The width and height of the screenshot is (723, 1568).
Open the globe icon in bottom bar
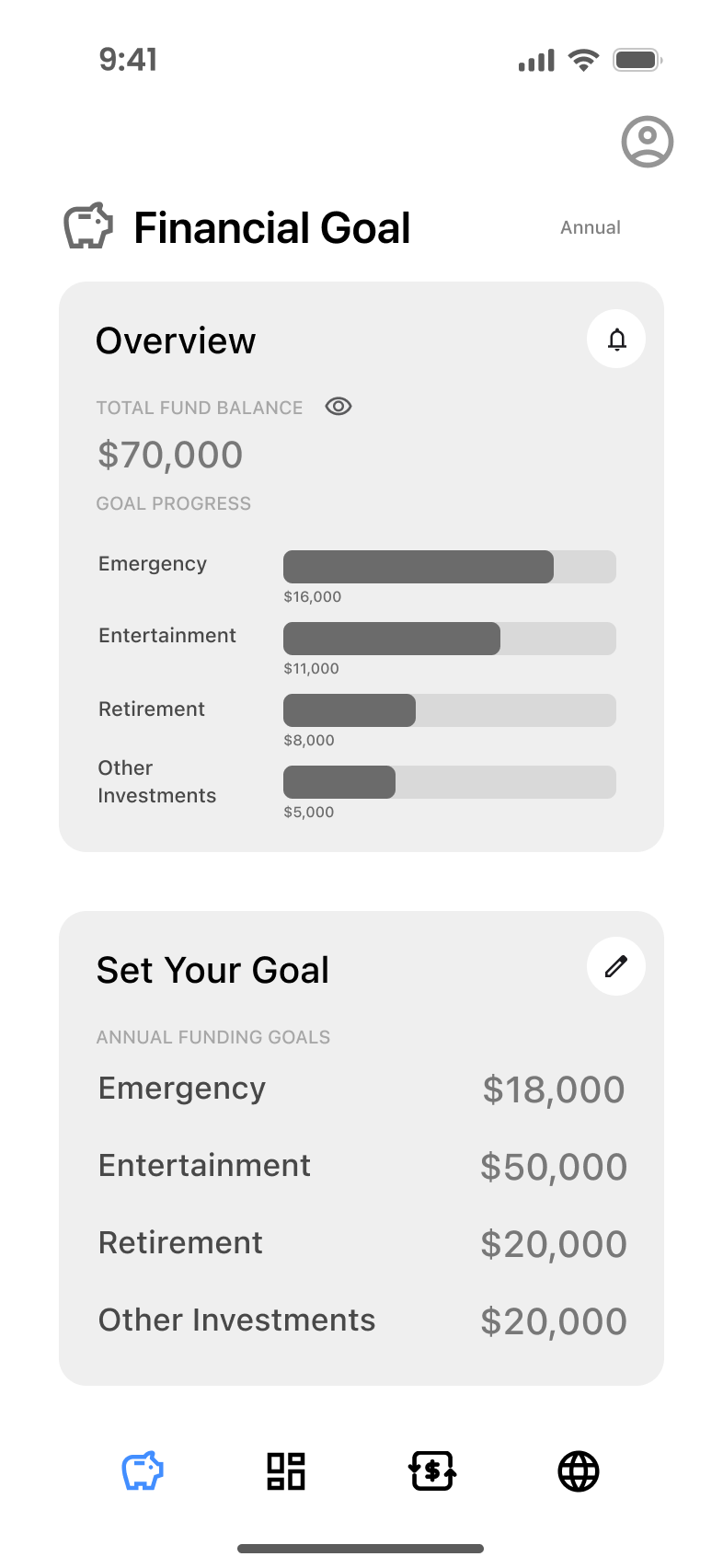(579, 1470)
